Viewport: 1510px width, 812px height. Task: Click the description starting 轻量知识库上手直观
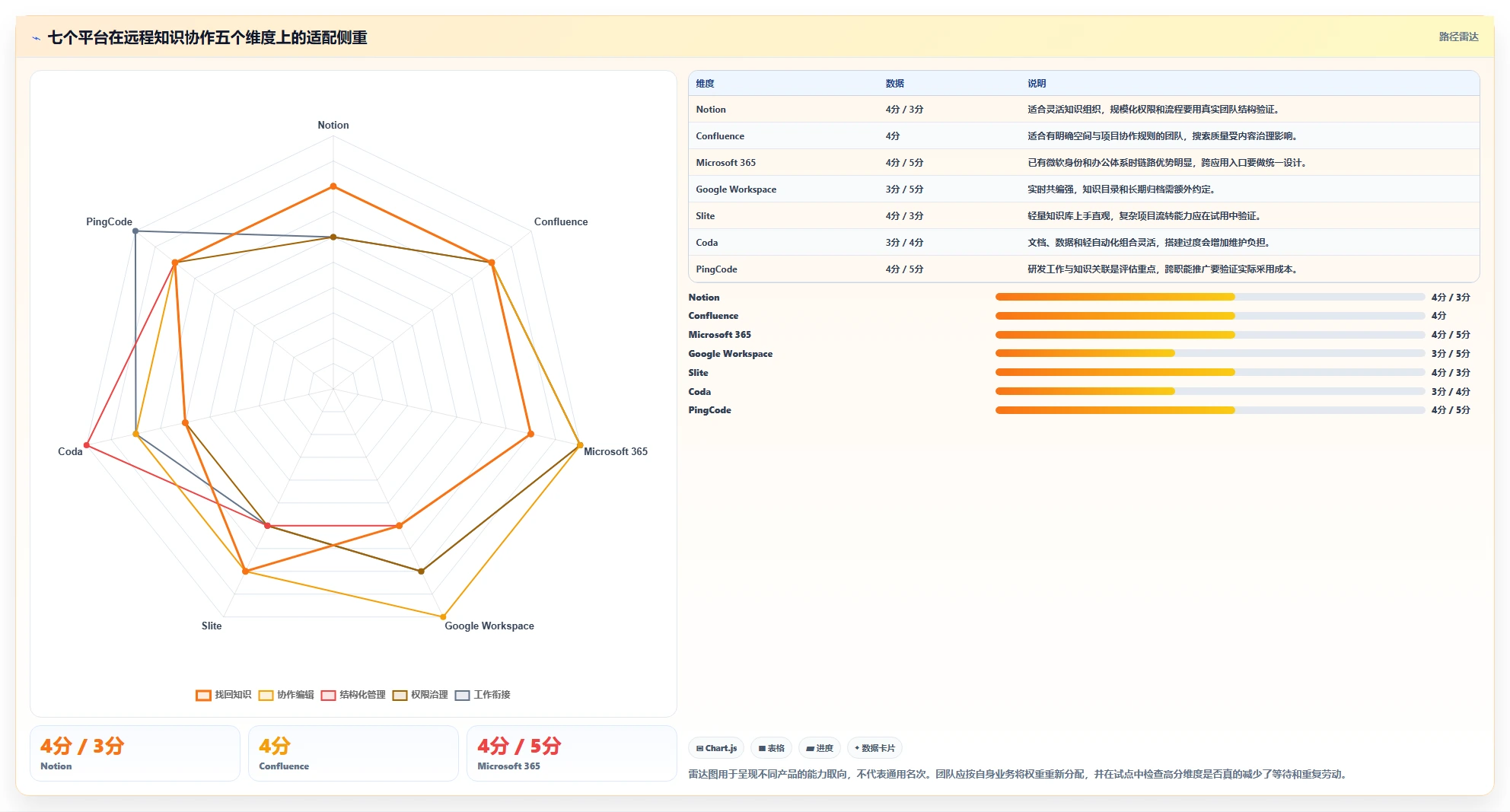tap(1145, 216)
